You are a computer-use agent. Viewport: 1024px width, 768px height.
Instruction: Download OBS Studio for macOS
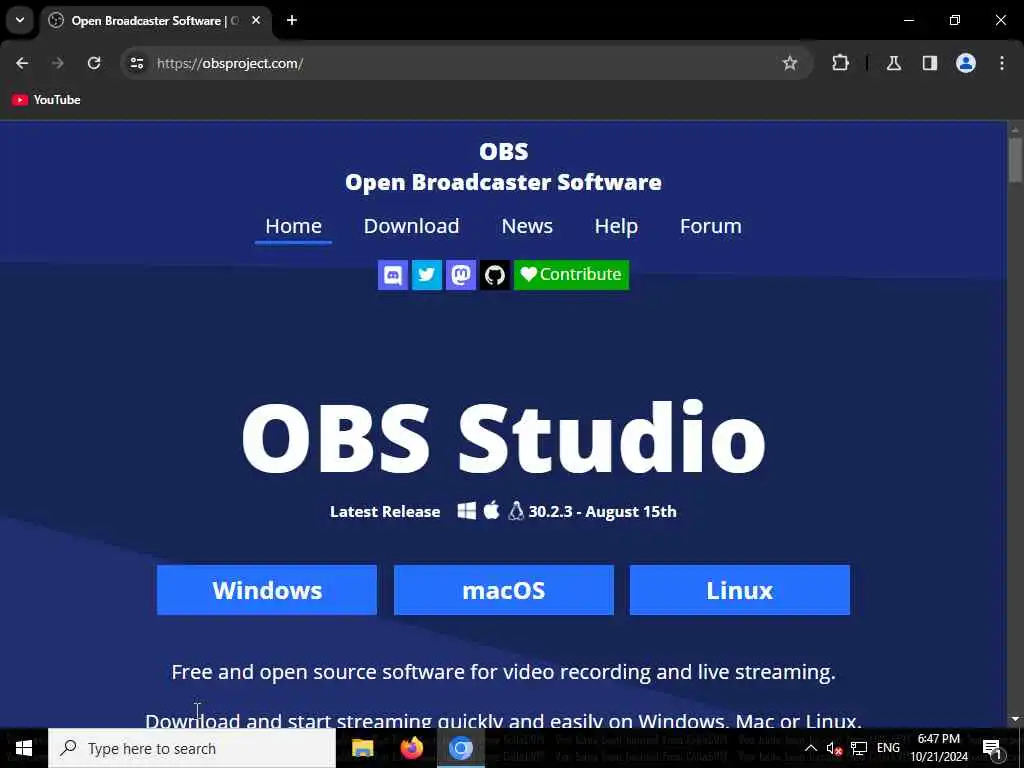click(504, 590)
